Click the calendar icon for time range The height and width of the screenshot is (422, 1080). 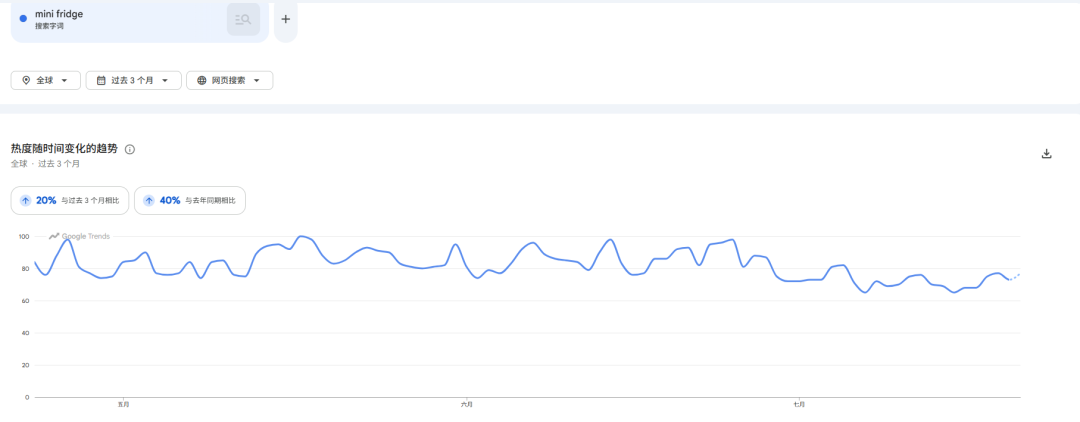101,81
